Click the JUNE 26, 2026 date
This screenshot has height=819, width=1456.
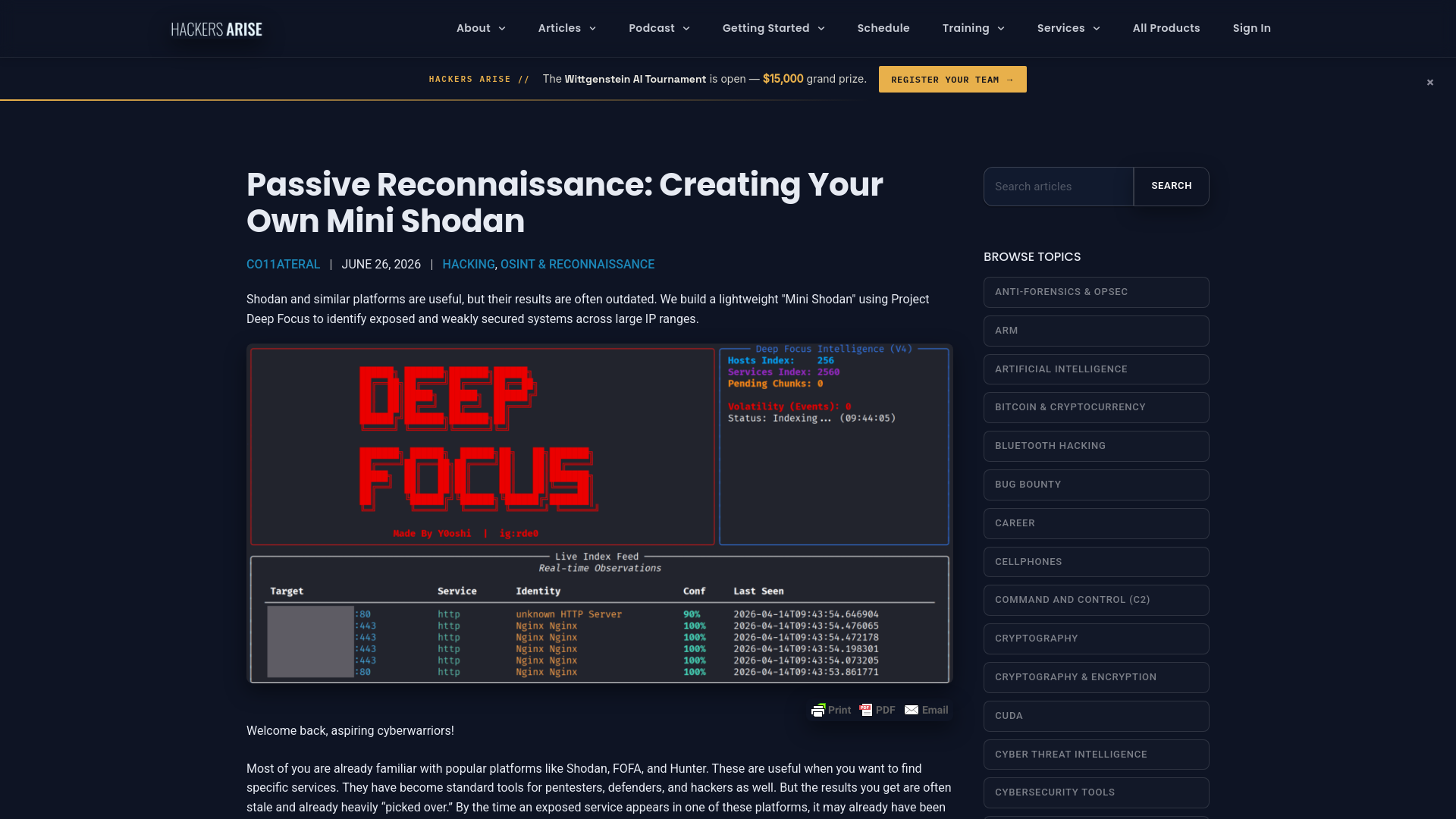(x=381, y=265)
